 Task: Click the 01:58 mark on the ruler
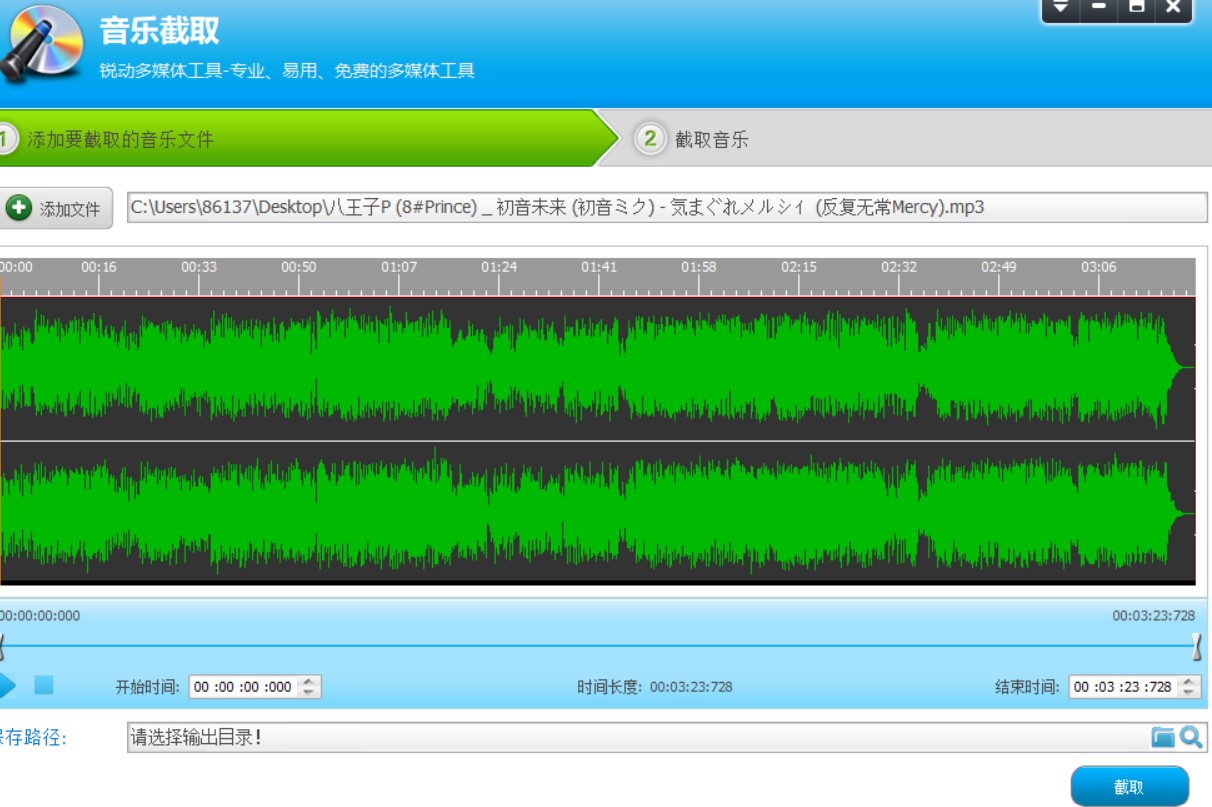pyautogui.click(x=699, y=267)
